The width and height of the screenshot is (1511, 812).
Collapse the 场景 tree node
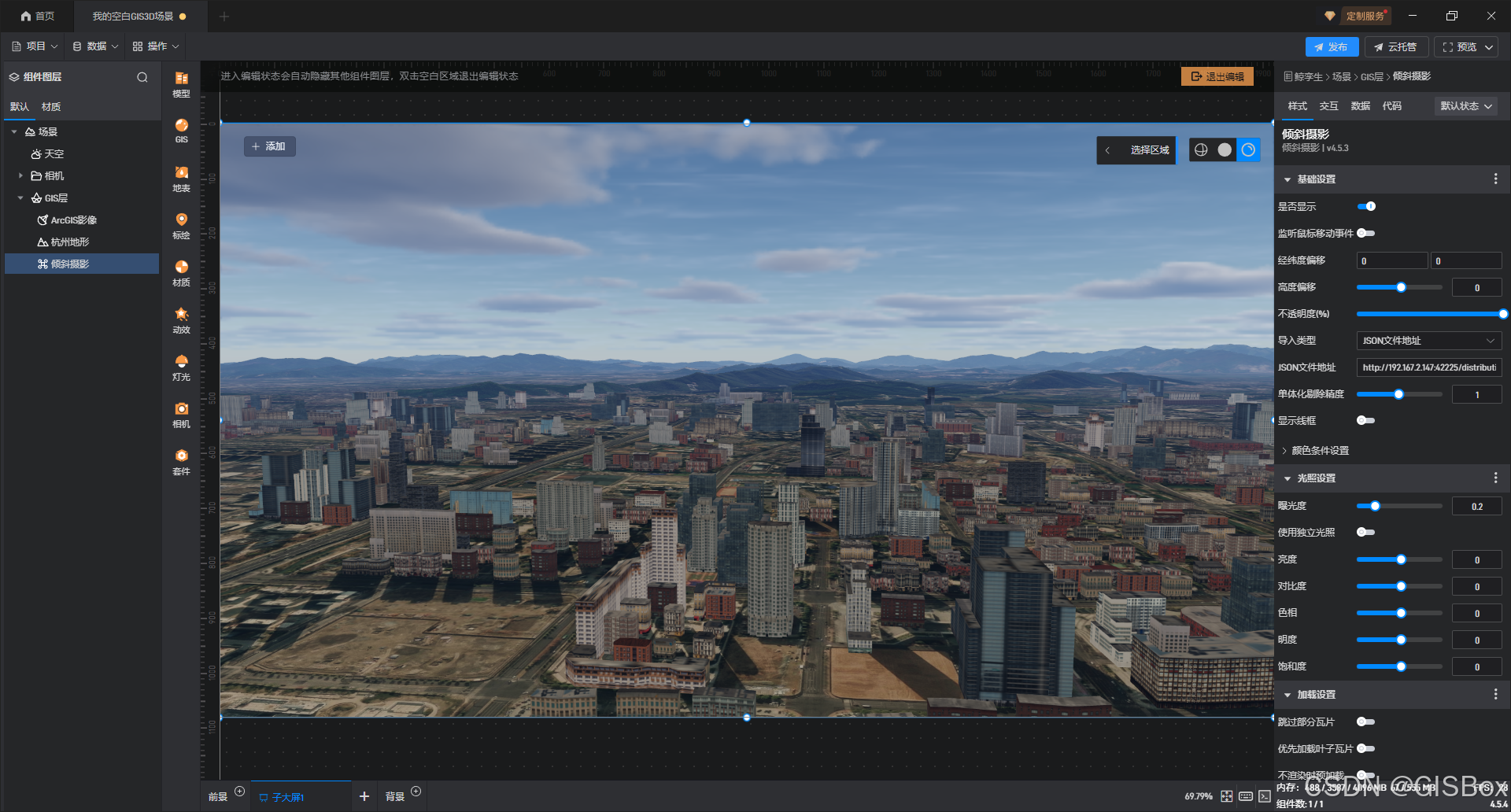pyautogui.click(x=14, y=132)
